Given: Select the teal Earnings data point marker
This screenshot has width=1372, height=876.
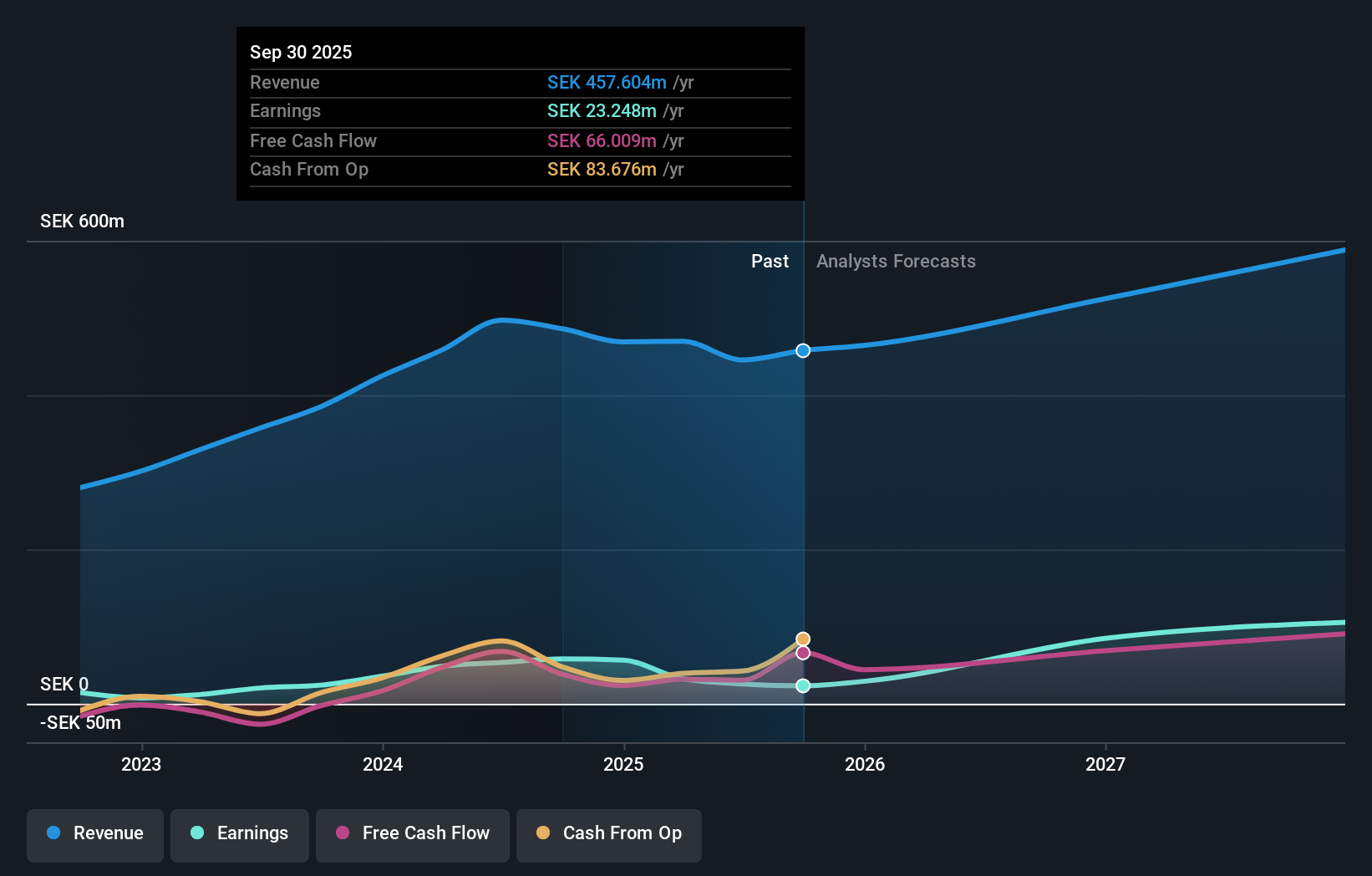Looking at the screenshot, I should click(803, 685).
